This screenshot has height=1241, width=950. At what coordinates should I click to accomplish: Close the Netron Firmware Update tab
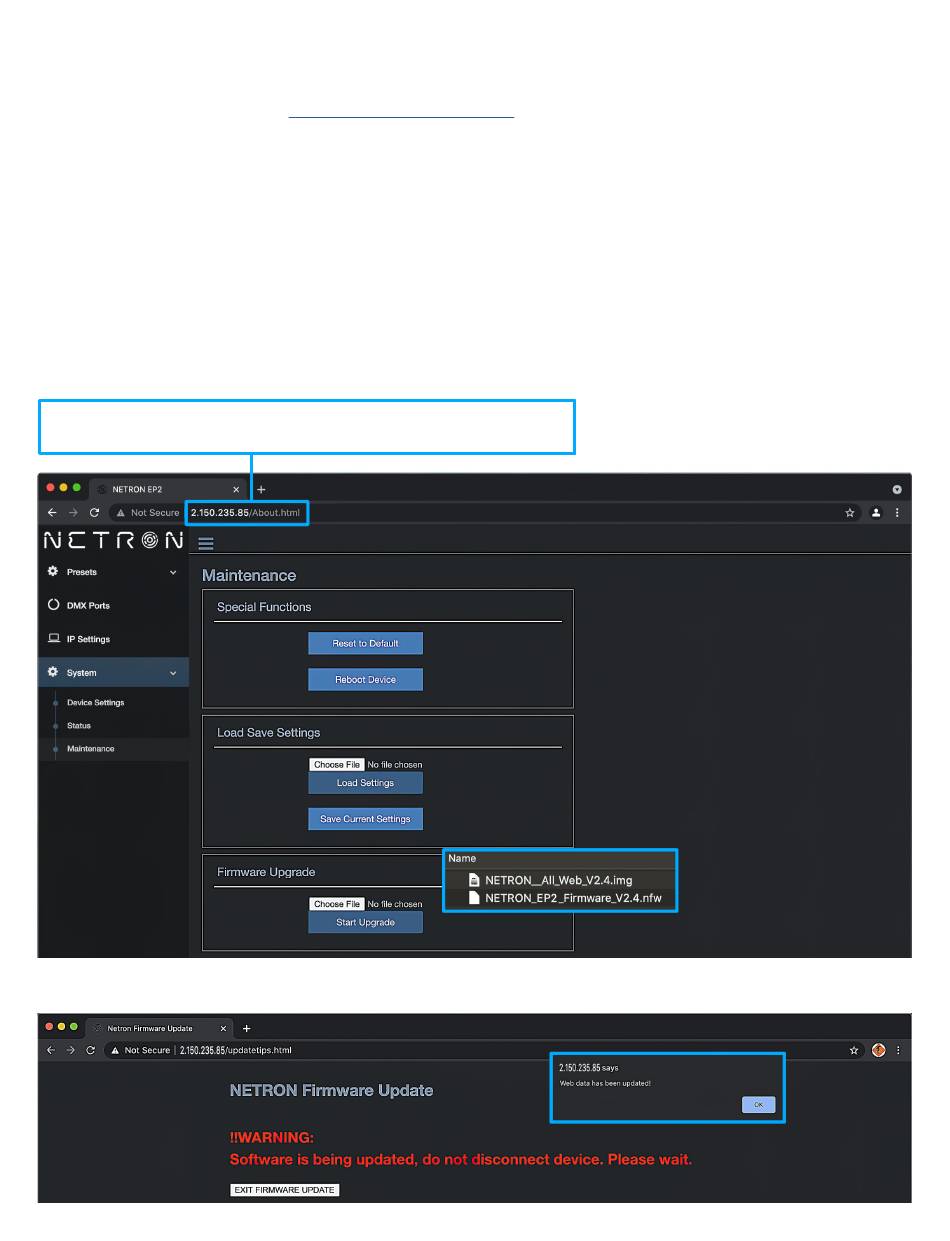(x=222, y=1028)
